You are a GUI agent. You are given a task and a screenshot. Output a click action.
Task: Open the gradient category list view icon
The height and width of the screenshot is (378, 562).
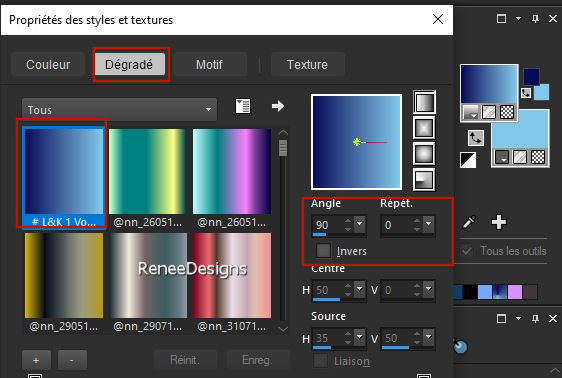(x=243, y=106)
